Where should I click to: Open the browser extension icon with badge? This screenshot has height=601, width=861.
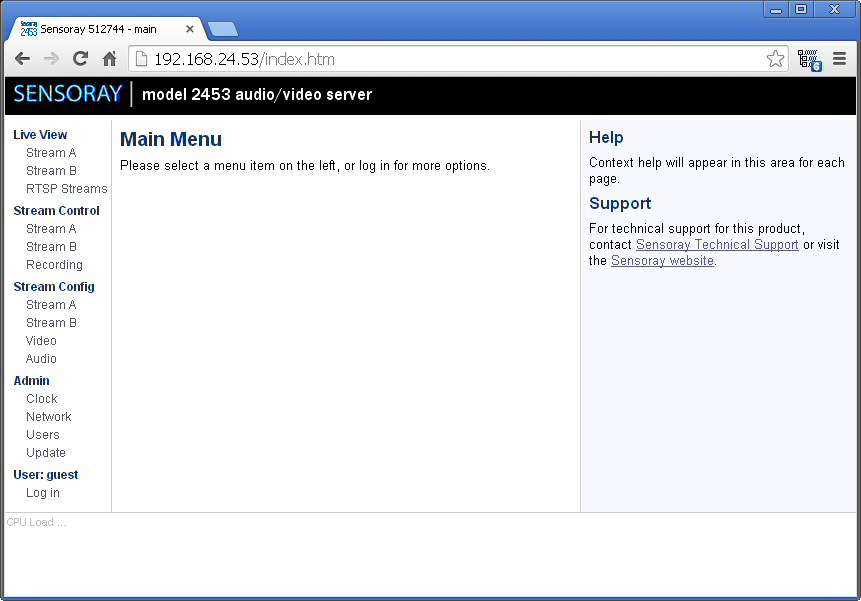810,60
